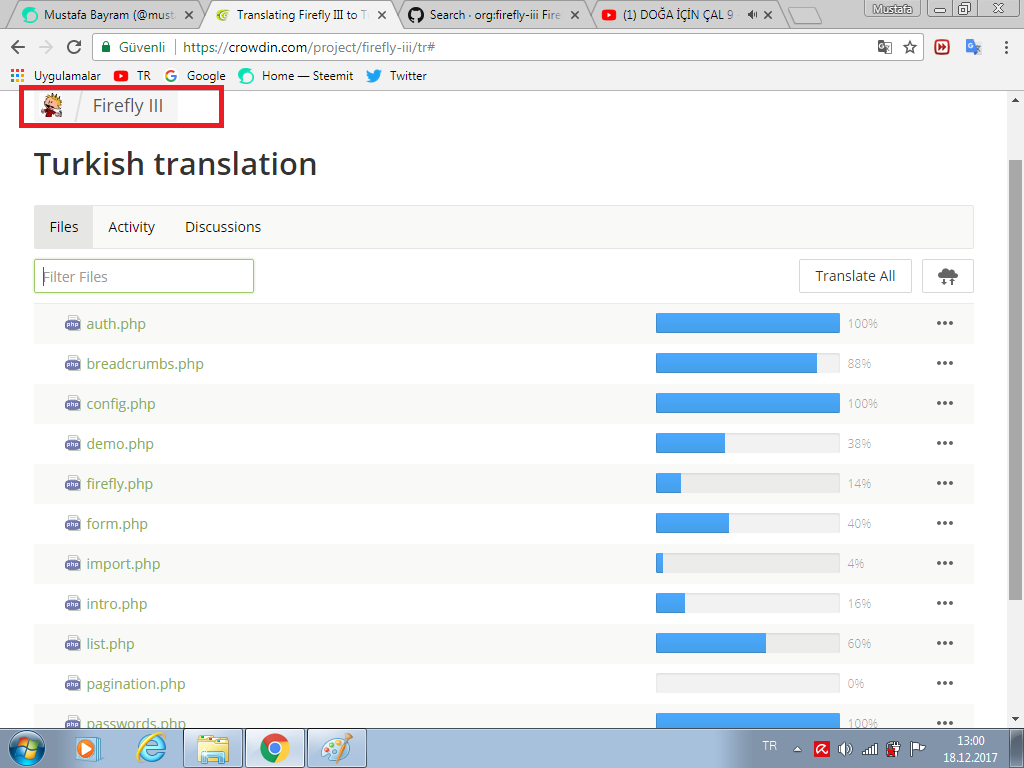This screenshot has width=1024, height=768.
Task: Click the php icon beside form.php
Action: pos(72,524)
